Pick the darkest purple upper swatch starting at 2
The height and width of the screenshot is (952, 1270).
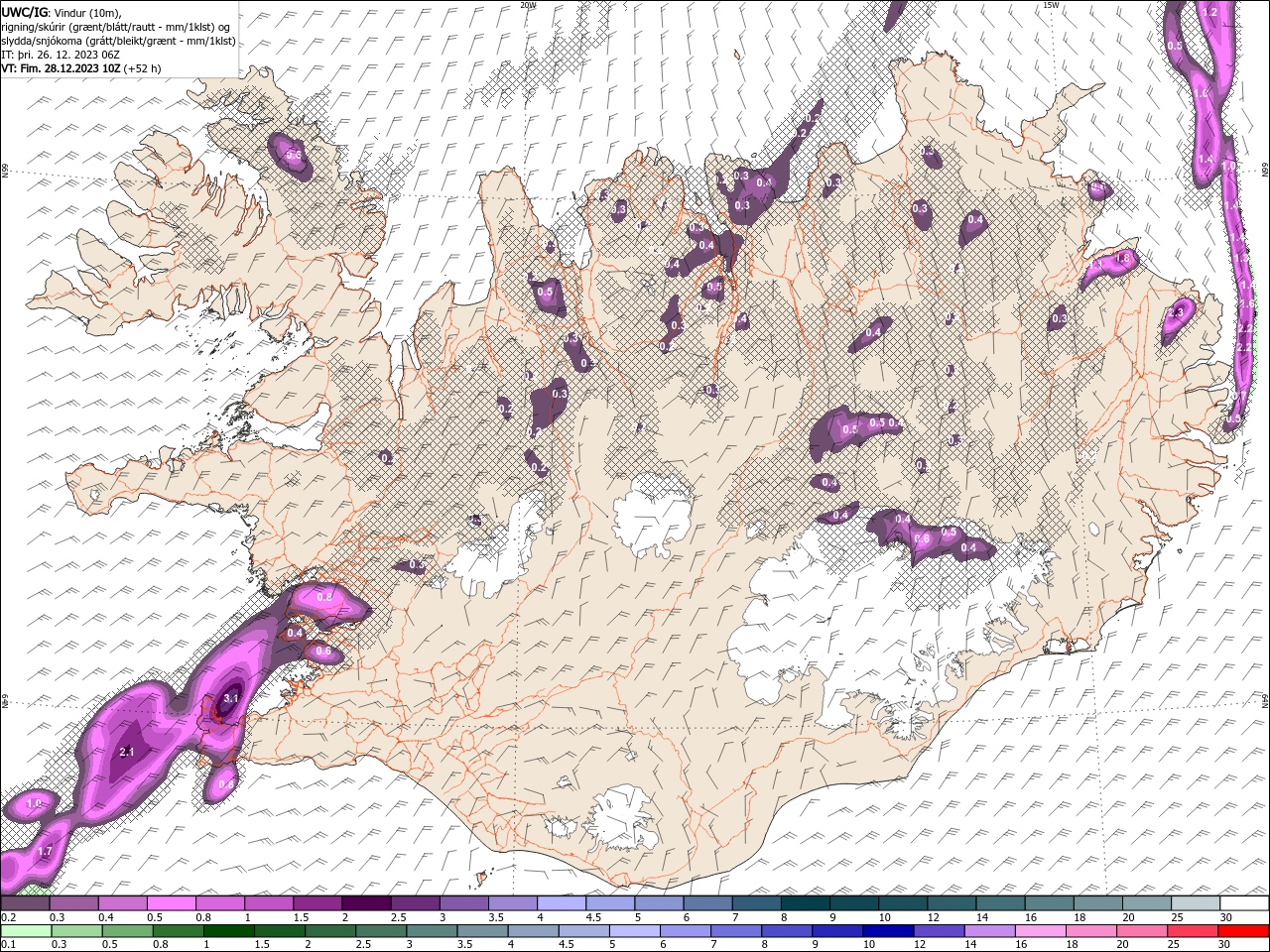click(365, 903)
